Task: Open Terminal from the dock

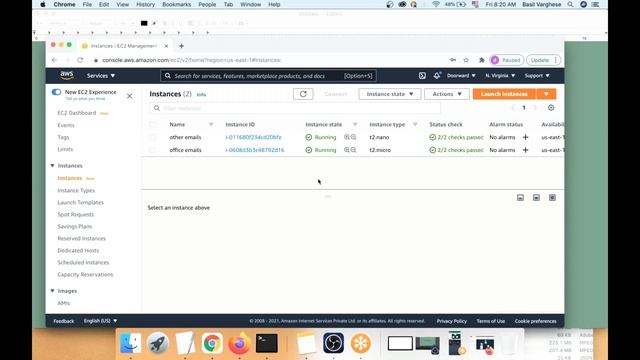Action: pos(267,343)
